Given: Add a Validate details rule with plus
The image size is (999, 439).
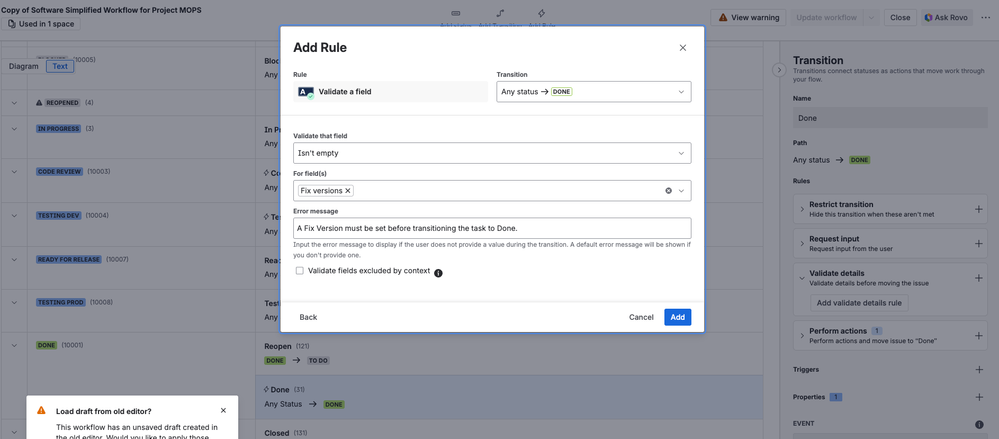Looking at the screenshot, I should click(979, 278).
